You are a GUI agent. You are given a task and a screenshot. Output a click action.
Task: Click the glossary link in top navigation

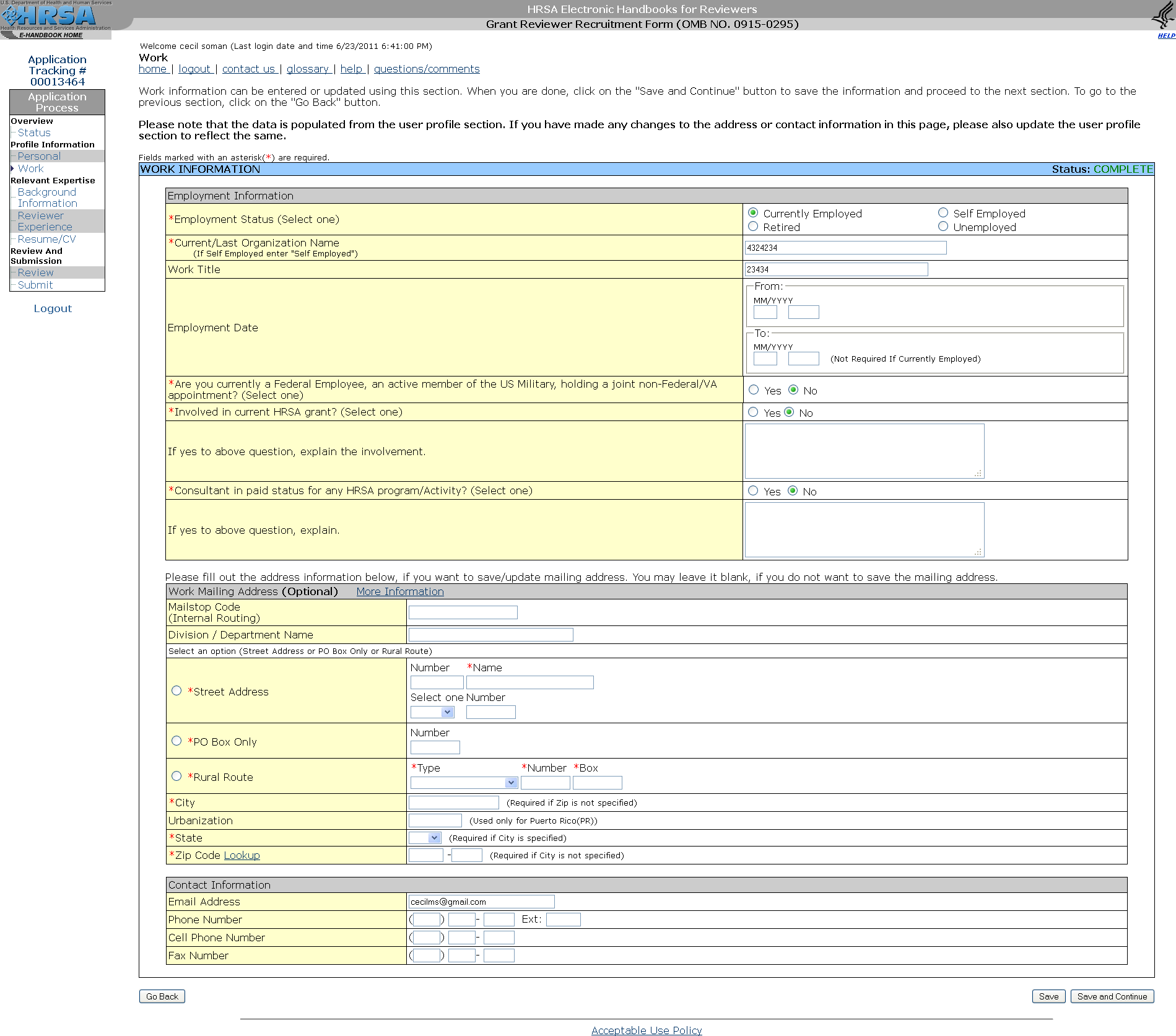click(307, 69)
